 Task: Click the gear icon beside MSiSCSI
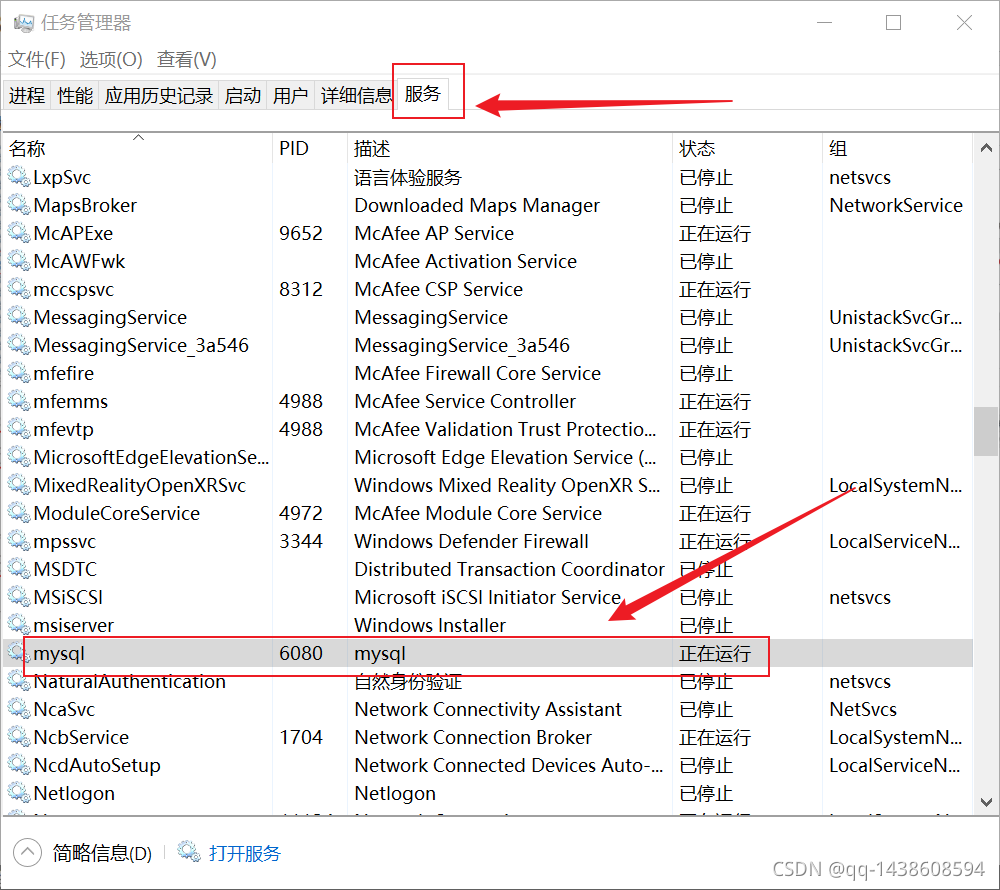18,597
